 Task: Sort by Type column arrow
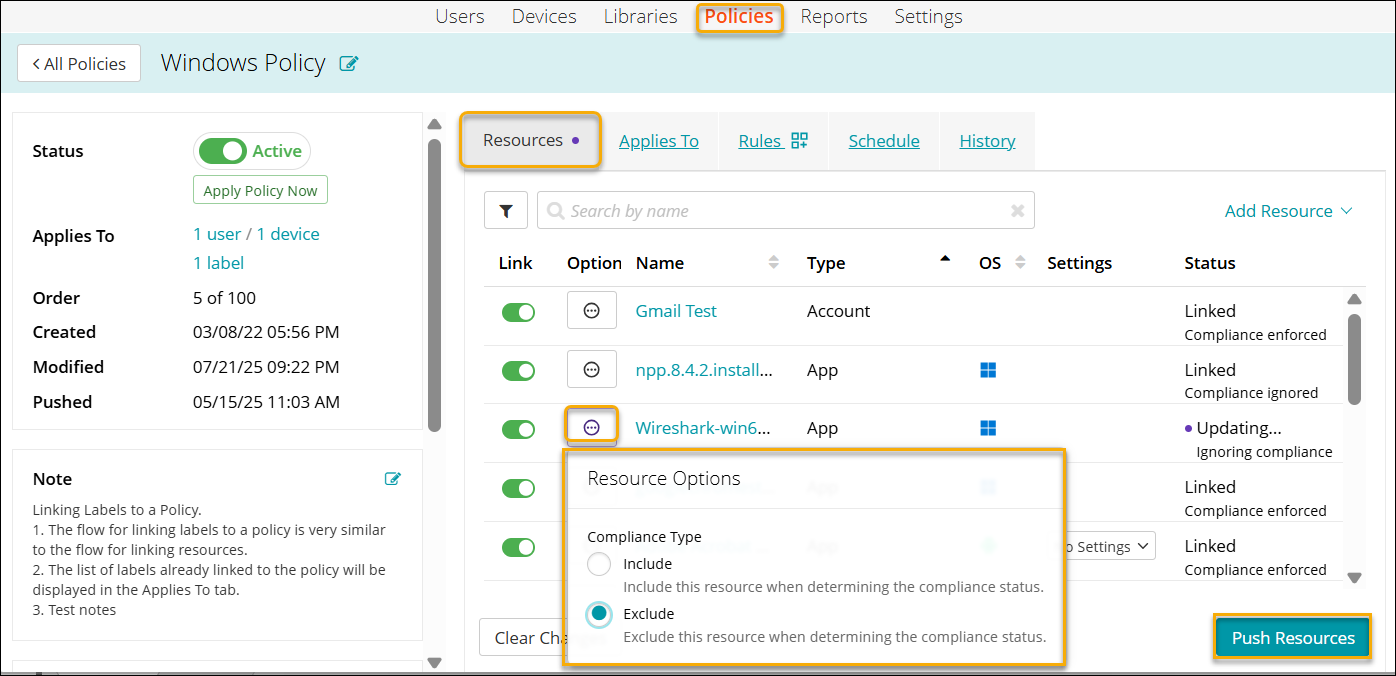click(x=945, y=260)
